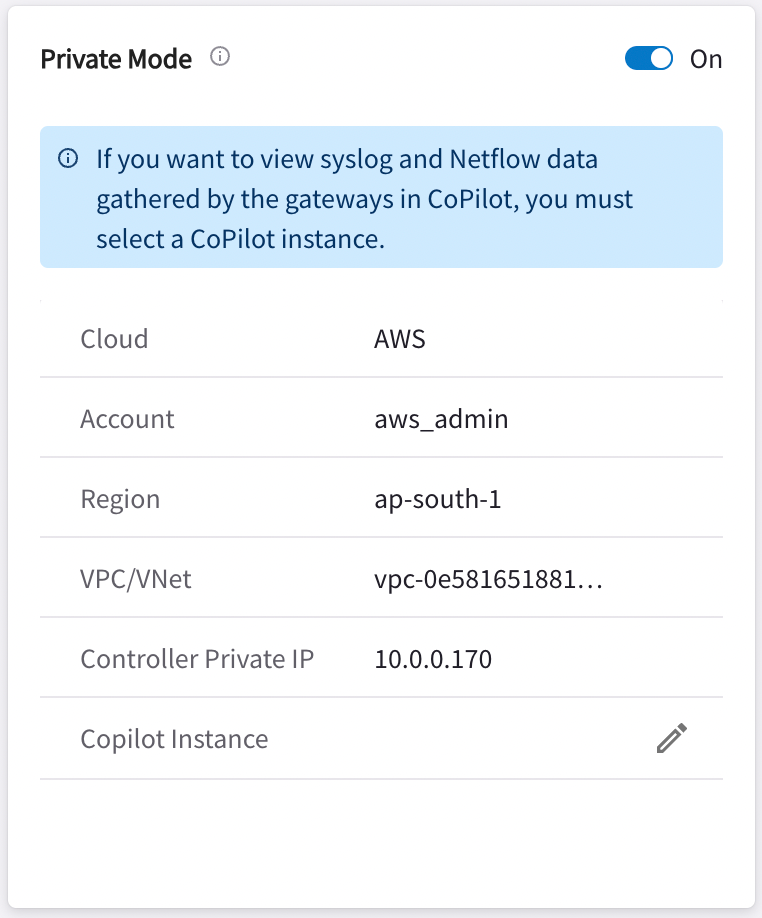Click the info icon in the blue banner
762x918 pixels.
pos(68,159)
